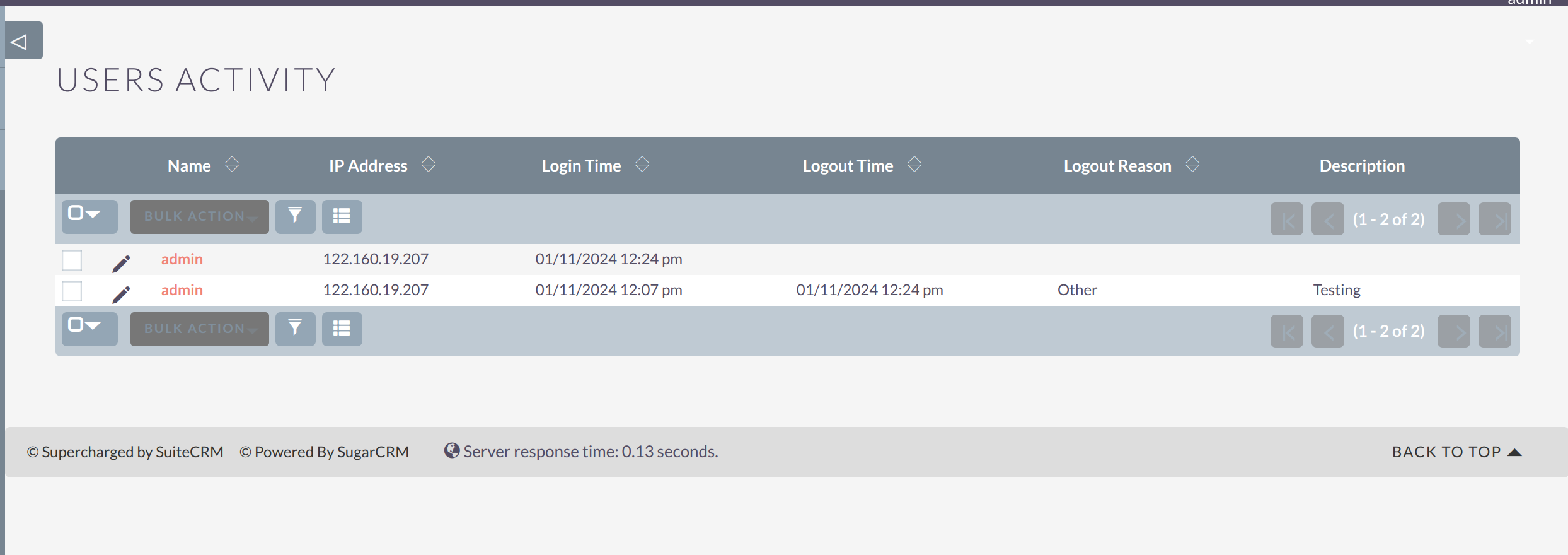Click the bottom filter funnel icon
The image size is (1568, 555).
tap(295, 329)
